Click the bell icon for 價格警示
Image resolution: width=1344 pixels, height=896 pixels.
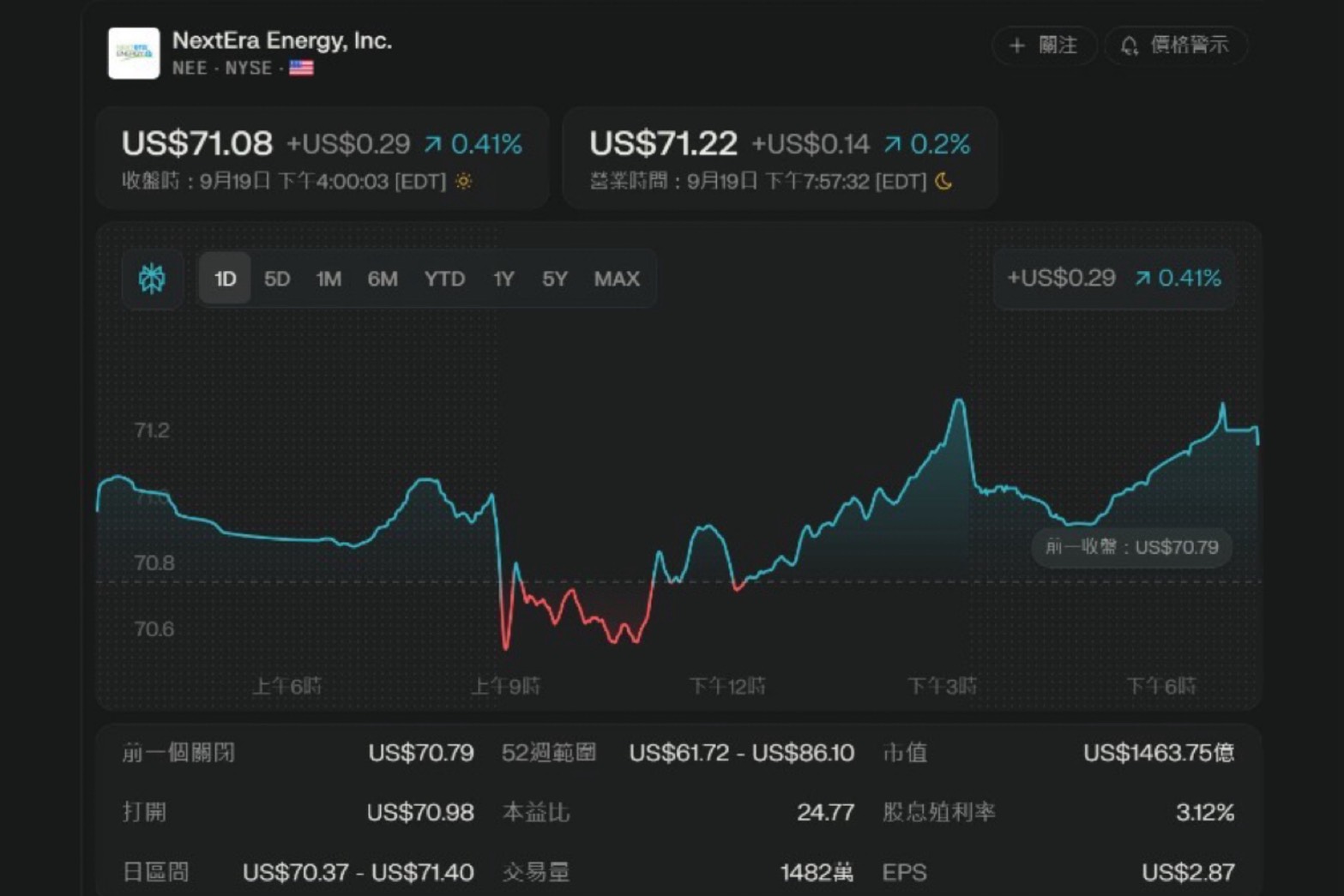click(1130, 45)
